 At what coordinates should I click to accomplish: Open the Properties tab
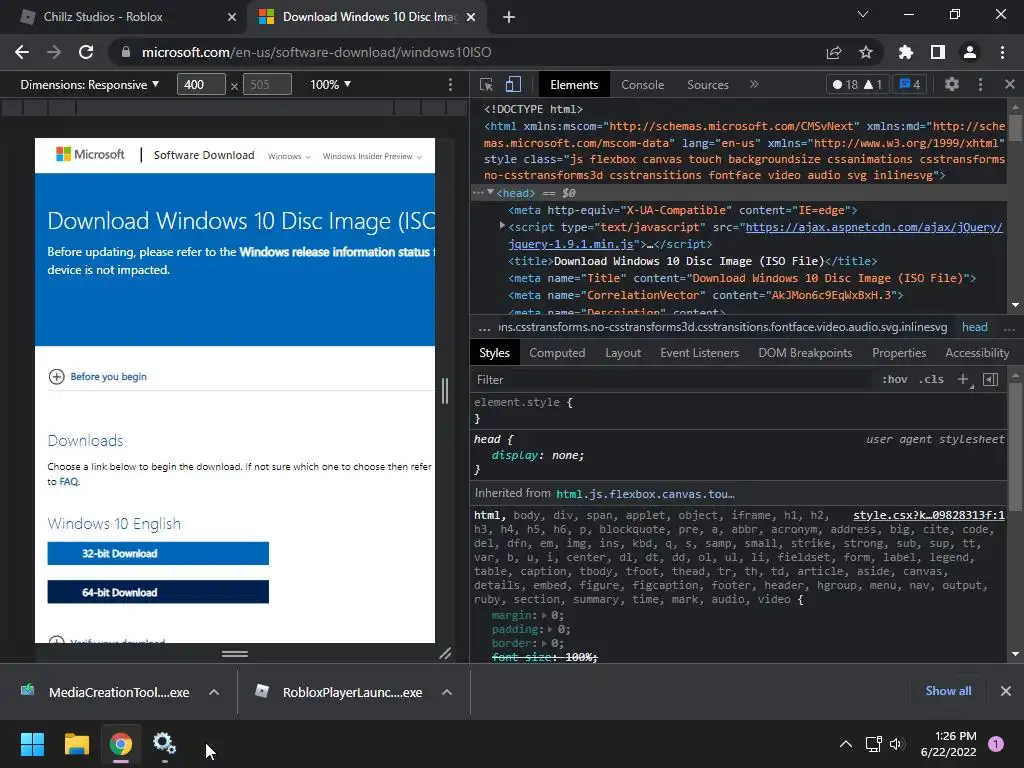pyautogui.click(x=899, y=353)
